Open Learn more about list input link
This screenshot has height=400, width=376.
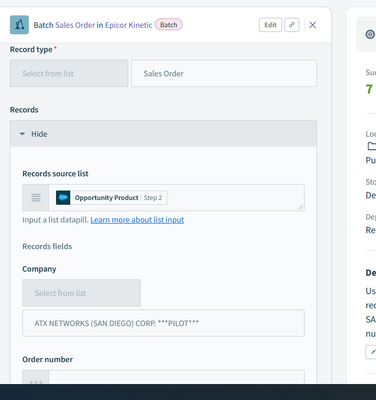click(137, 220)
